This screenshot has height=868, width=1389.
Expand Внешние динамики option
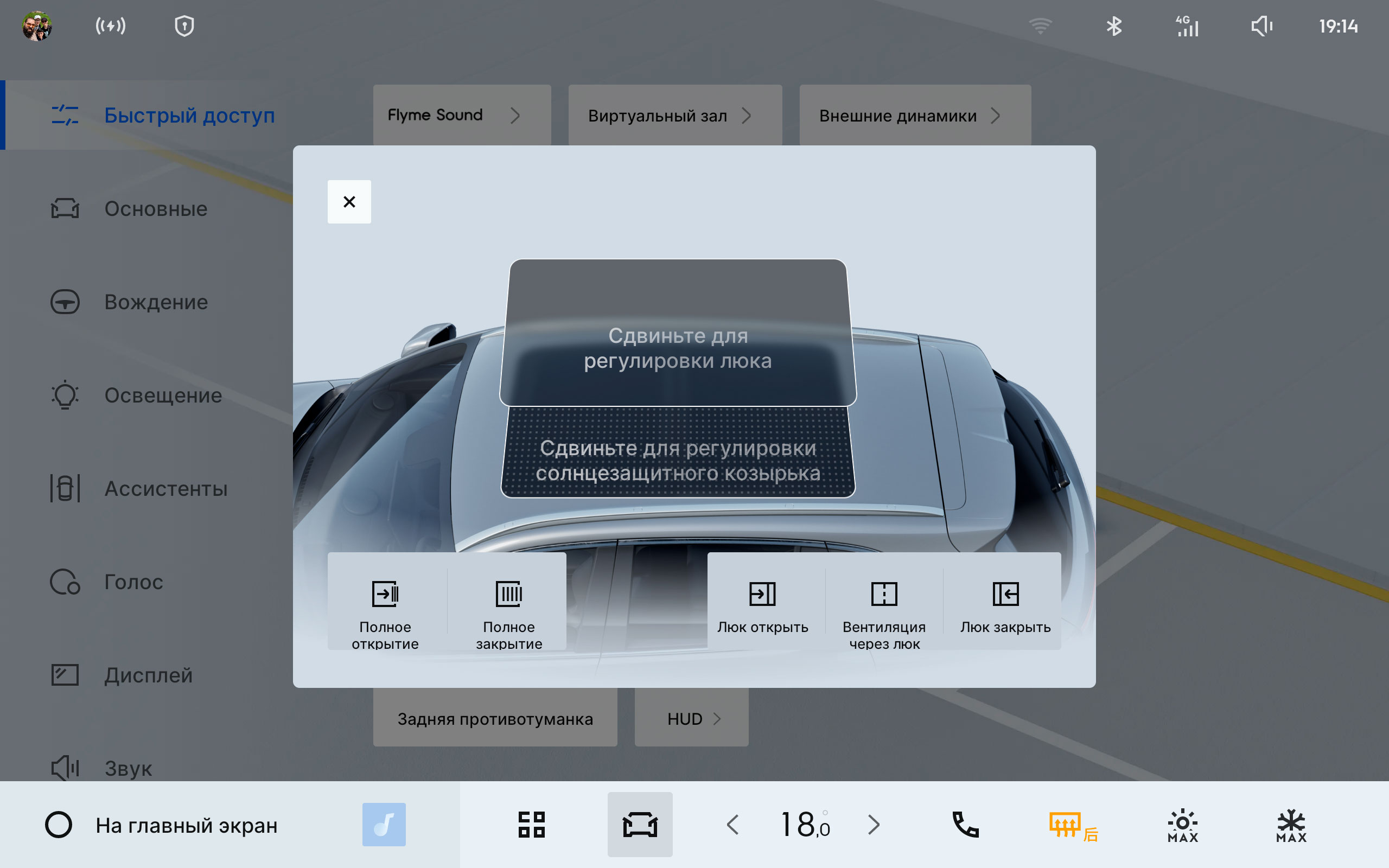tap(914, 116)
